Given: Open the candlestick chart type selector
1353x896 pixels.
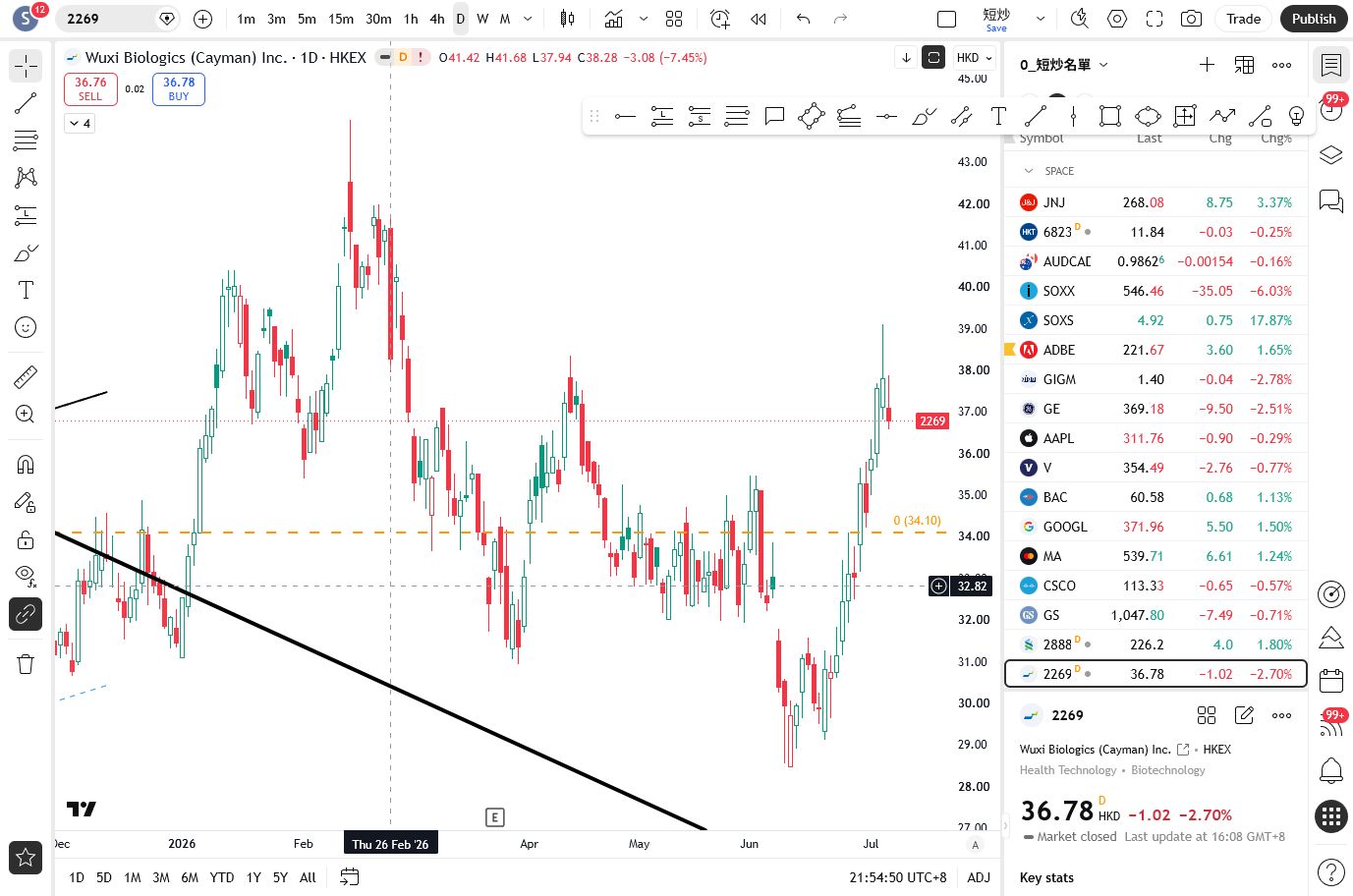Looking at the screenshot, I should tap(567, 19).
